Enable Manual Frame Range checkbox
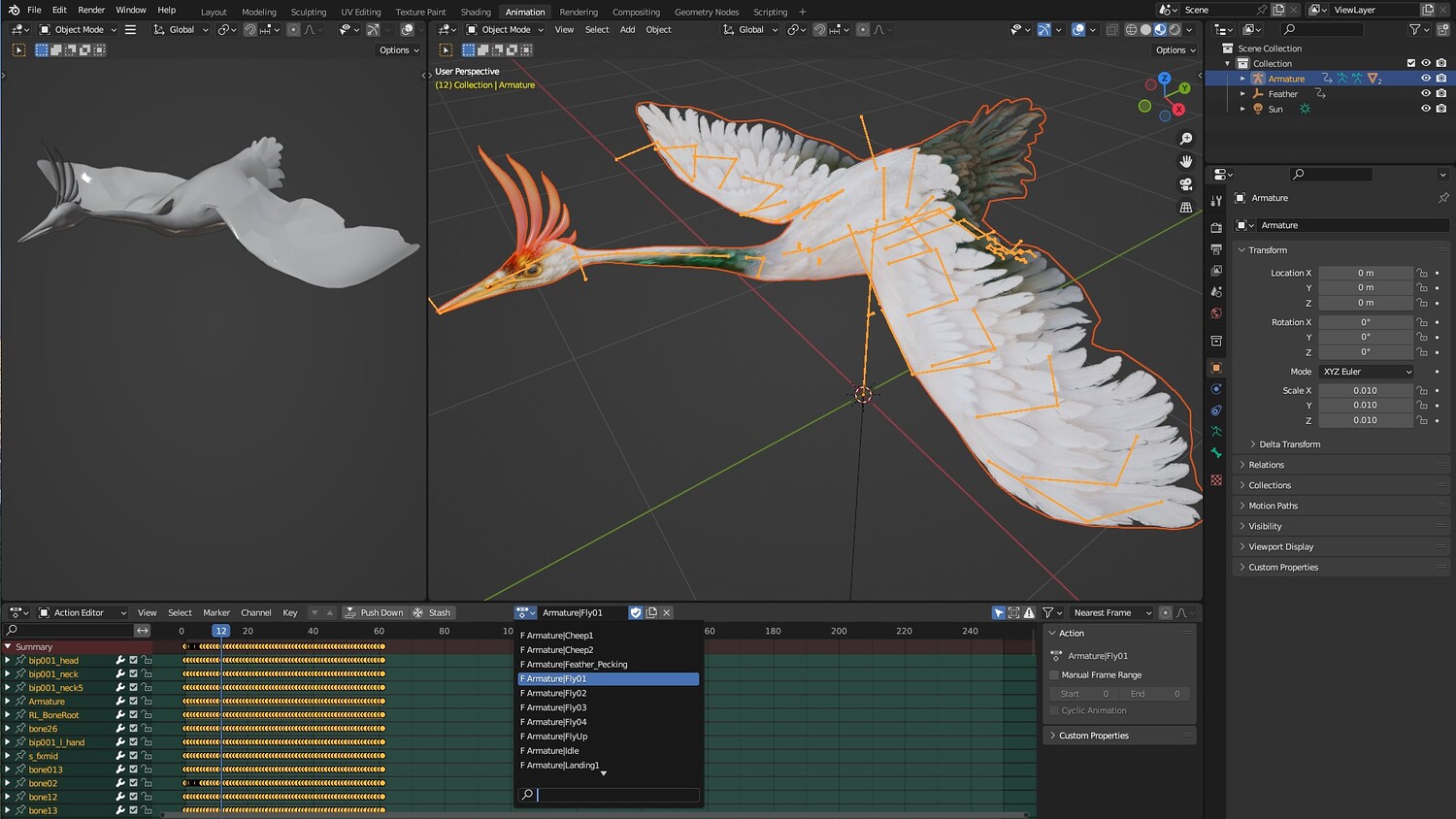The height and width of the screenshot is (819, 1456). click(1055, 674)
